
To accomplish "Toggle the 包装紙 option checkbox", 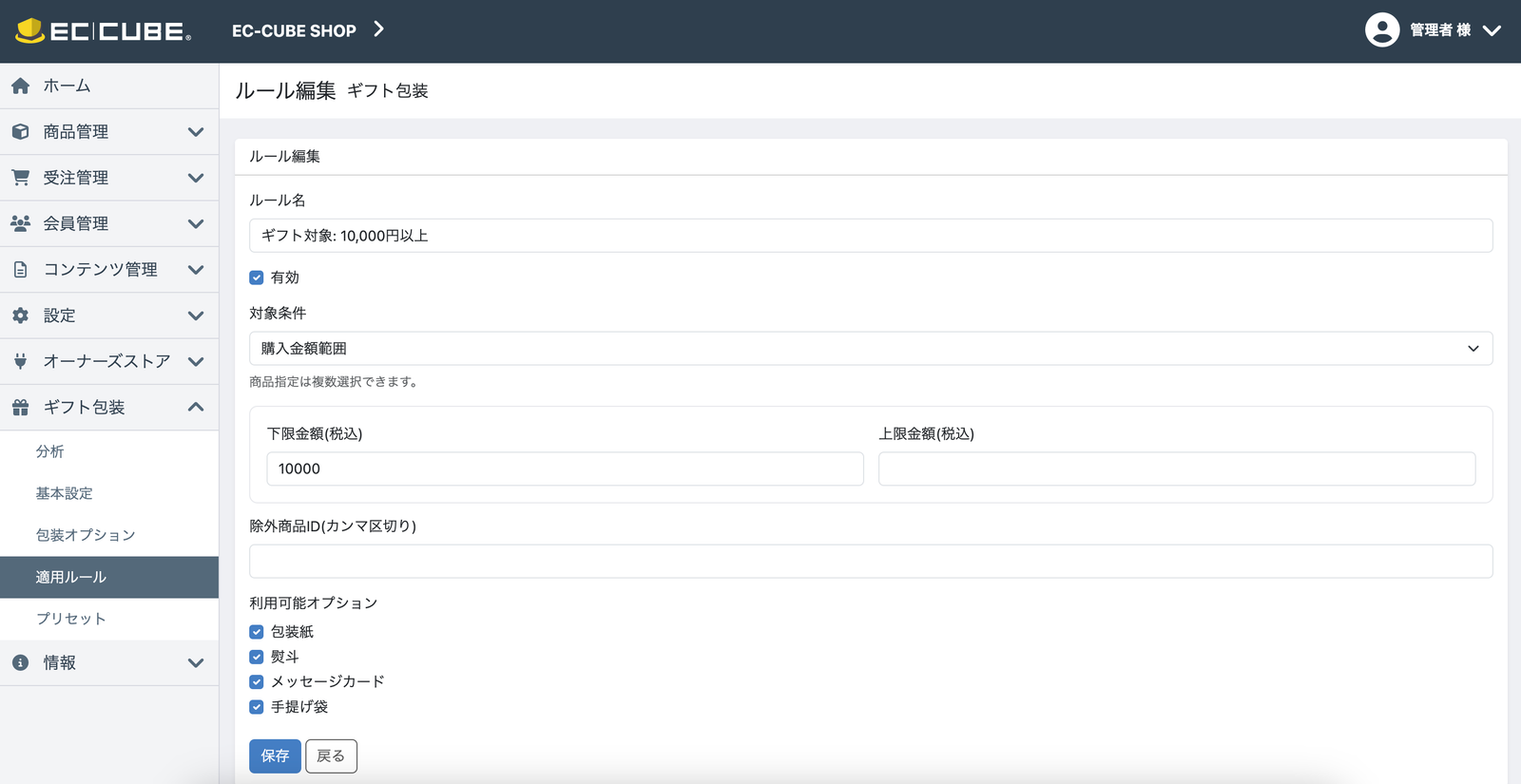I will pyautogui.click(x=257, y=632).
